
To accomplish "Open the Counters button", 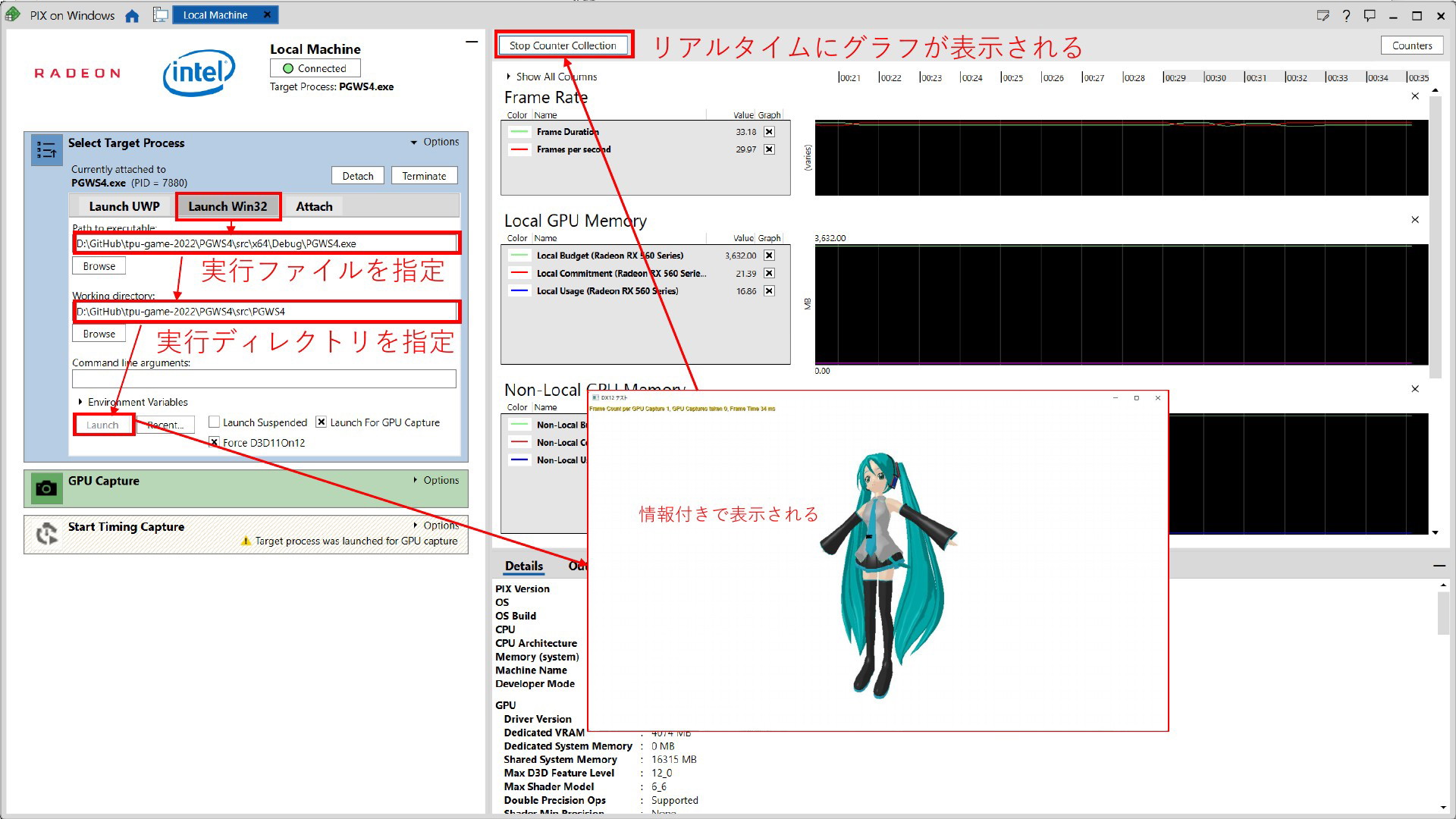I will pyautogui.click(x=1412, y=45).
